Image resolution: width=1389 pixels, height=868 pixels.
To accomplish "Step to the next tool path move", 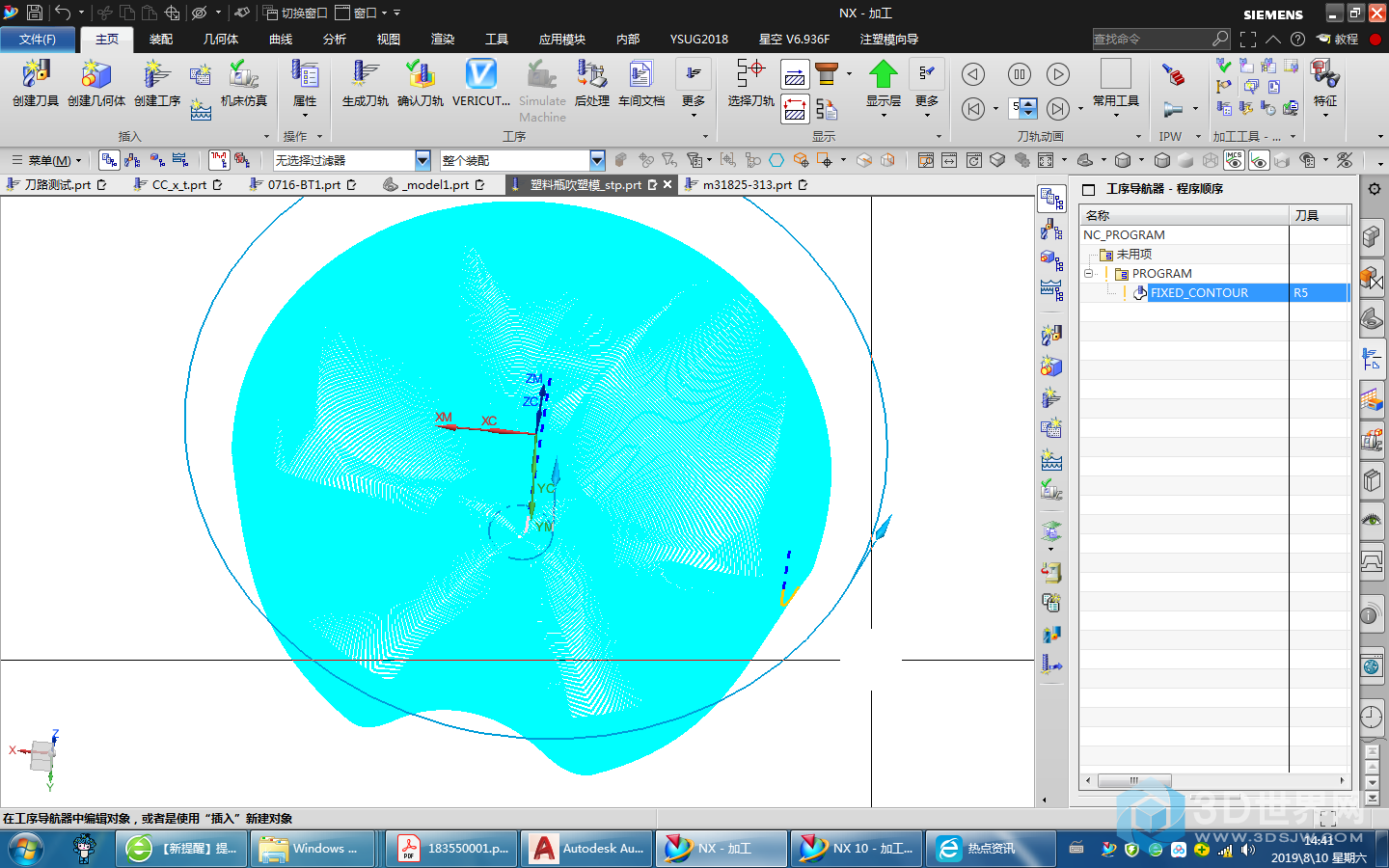I will click(x=1058, y=109).
